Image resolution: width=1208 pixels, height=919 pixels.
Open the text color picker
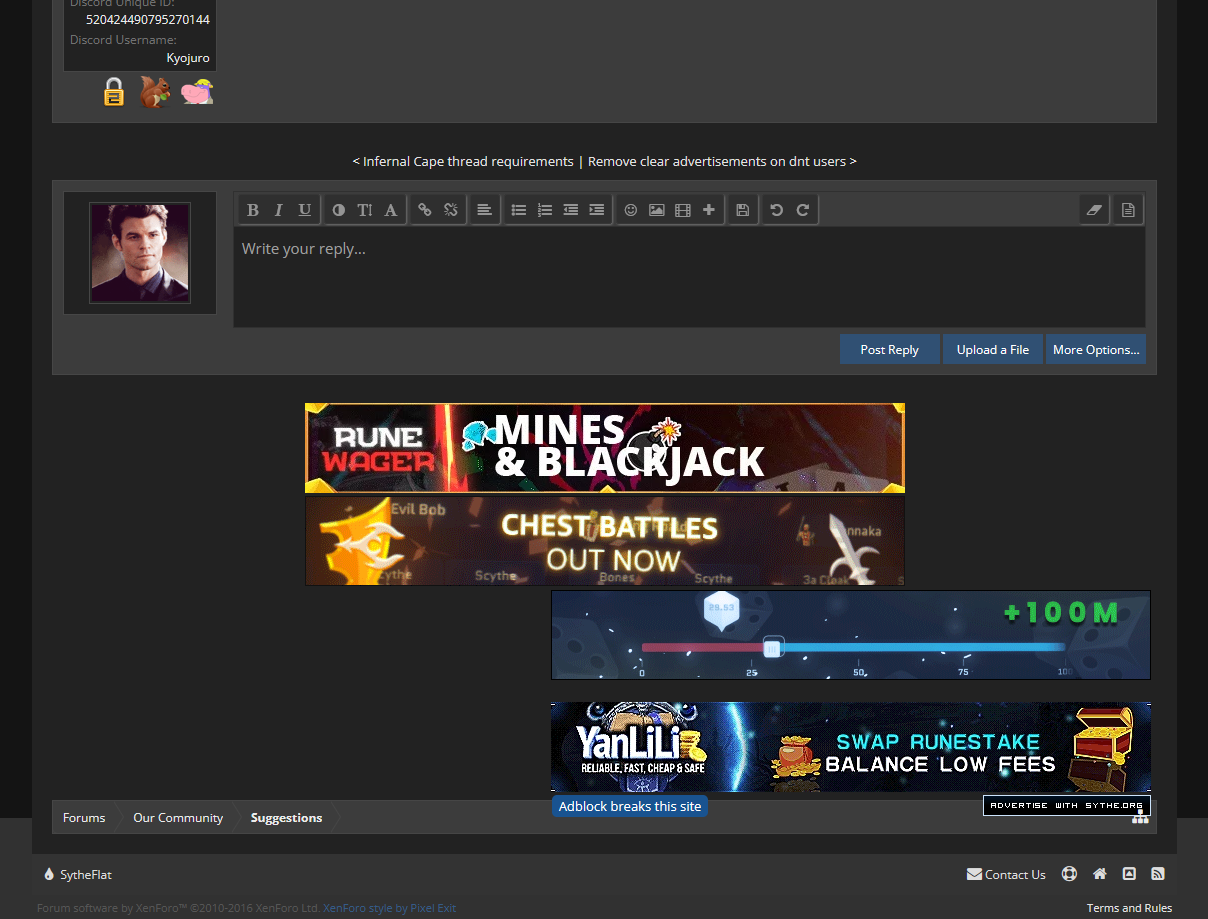[x=339, y=210]
